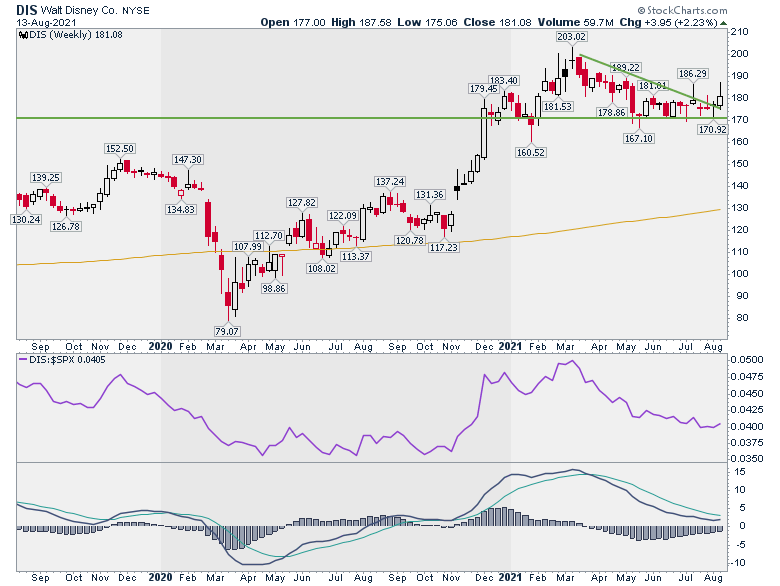Click the DIS (Weekly) 181.08 legend label
The height and width of the screenshot is (586, 780).
[x=75, y=35]
